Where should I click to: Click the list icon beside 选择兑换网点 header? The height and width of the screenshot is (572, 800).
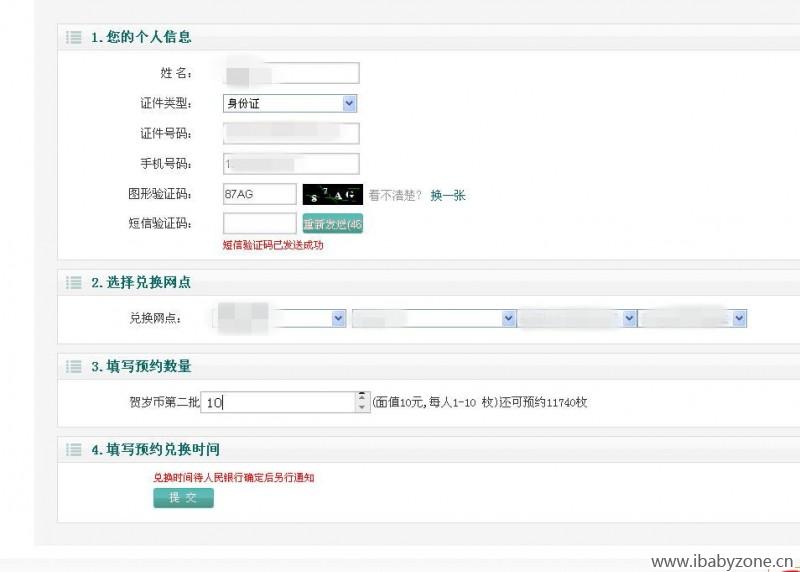coord(74,283)
